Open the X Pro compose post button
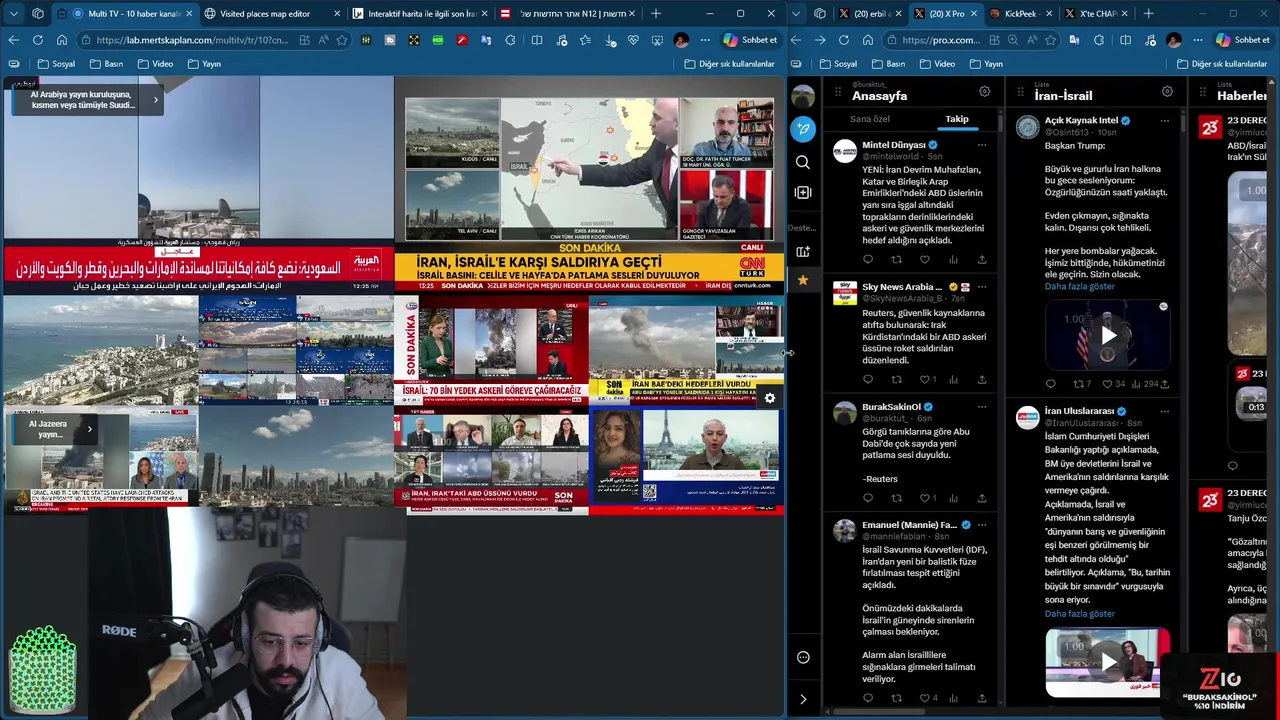Image resolution: width=1280 pixels, height=720 pixels. pos(803,129)
